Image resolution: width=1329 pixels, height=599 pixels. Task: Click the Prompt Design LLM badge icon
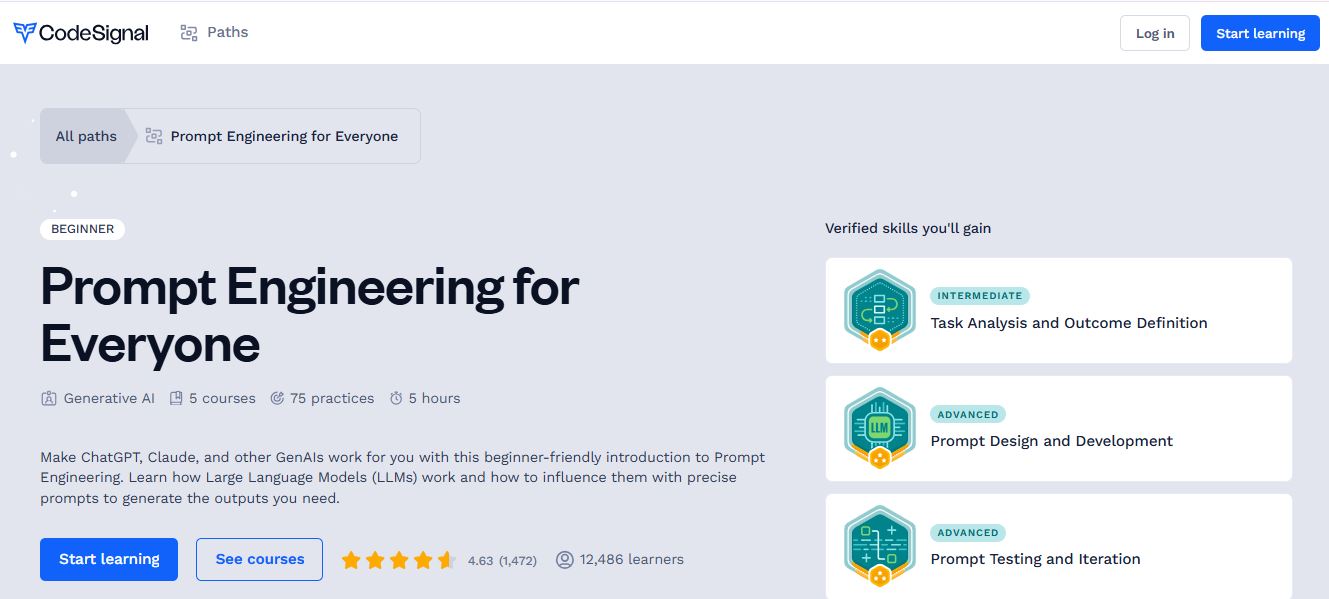click(879, 429)
